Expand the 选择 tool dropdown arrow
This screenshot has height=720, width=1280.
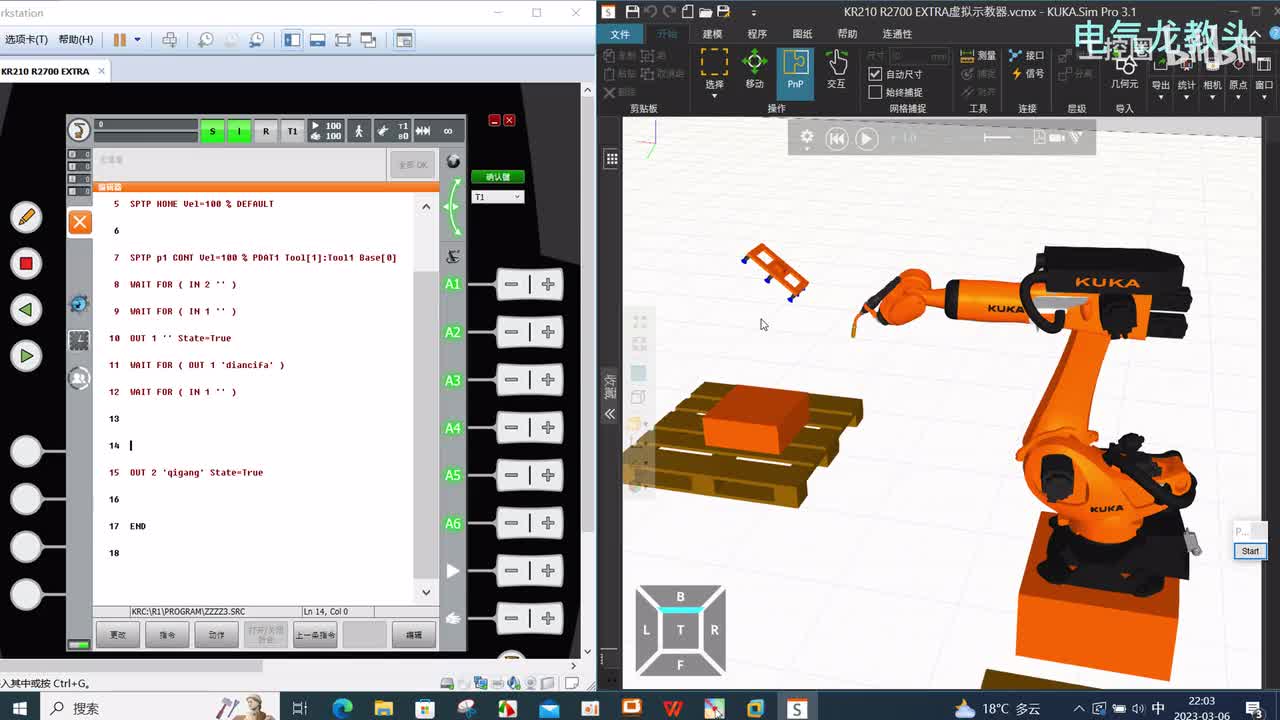[x=714, y=96]
